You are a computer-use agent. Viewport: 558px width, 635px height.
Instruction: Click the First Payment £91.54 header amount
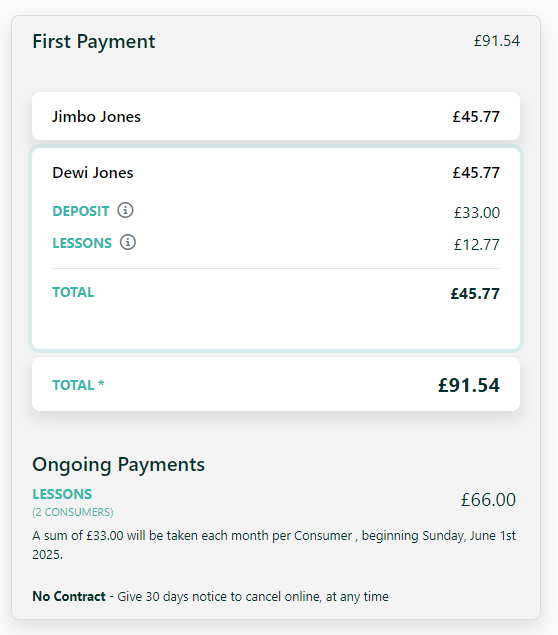(497, 41)
